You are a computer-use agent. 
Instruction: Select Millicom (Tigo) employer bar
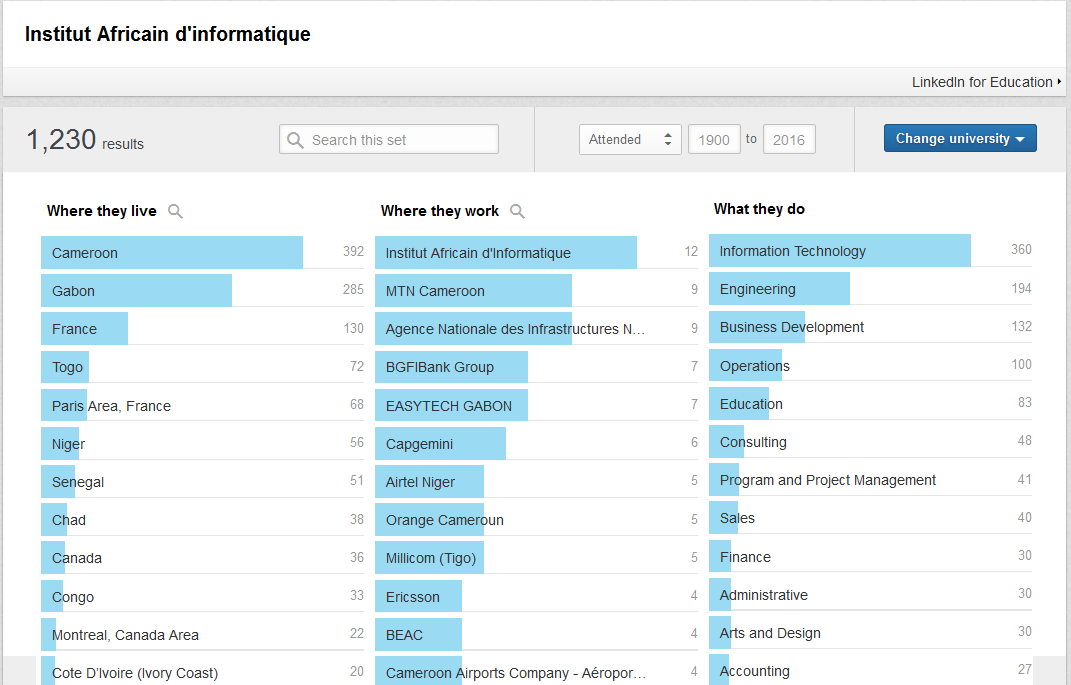[x=536, y=559]
